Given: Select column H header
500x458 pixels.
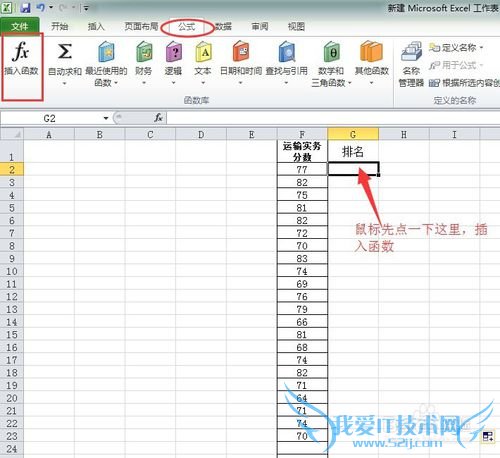Looking at the screenshot, I should (404, 134).
